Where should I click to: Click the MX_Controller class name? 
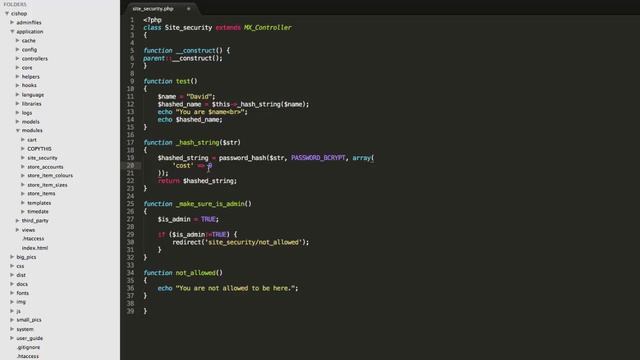[x=268, y=27]
